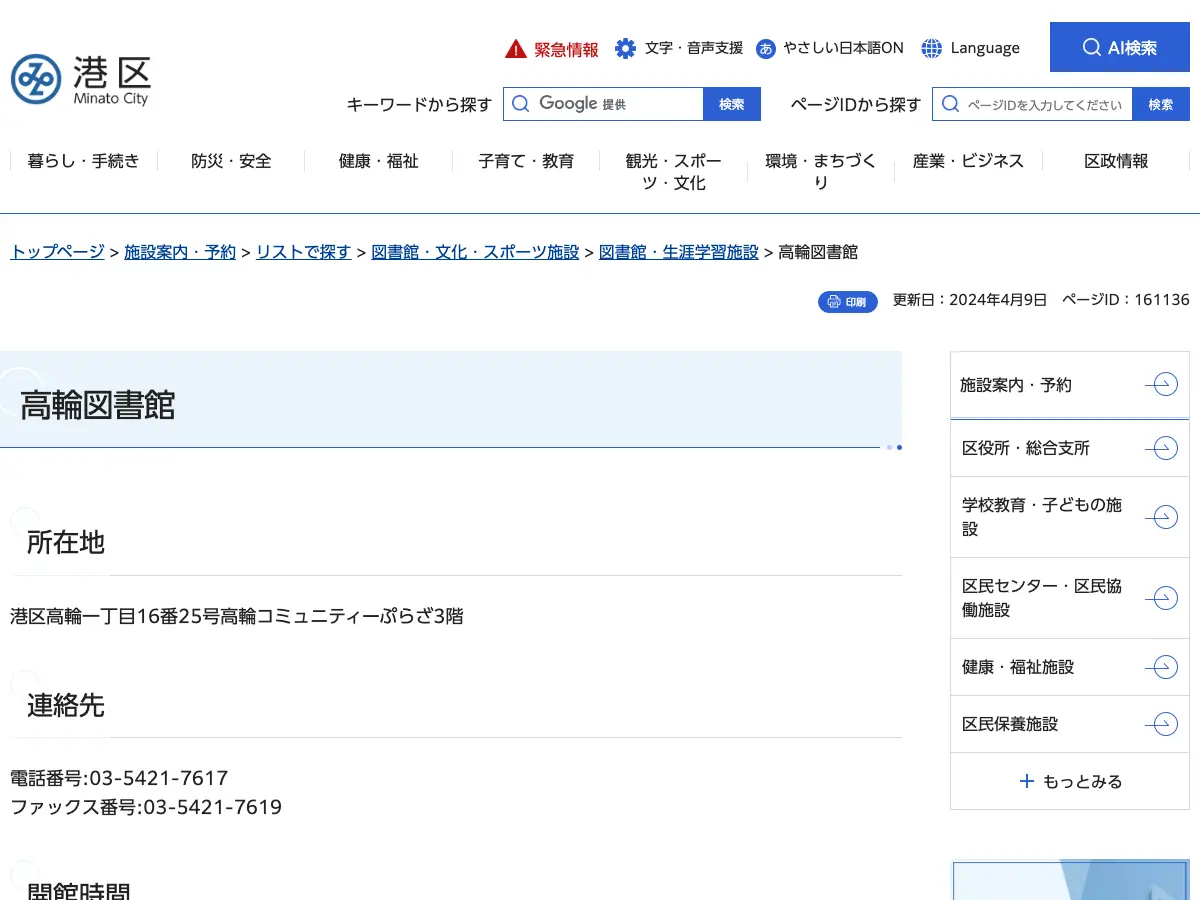Click the 更新日:2024年4月9日 text
Image resolution: width=1200 pixels, height=900 pixels.
click(x=970, y=300)
